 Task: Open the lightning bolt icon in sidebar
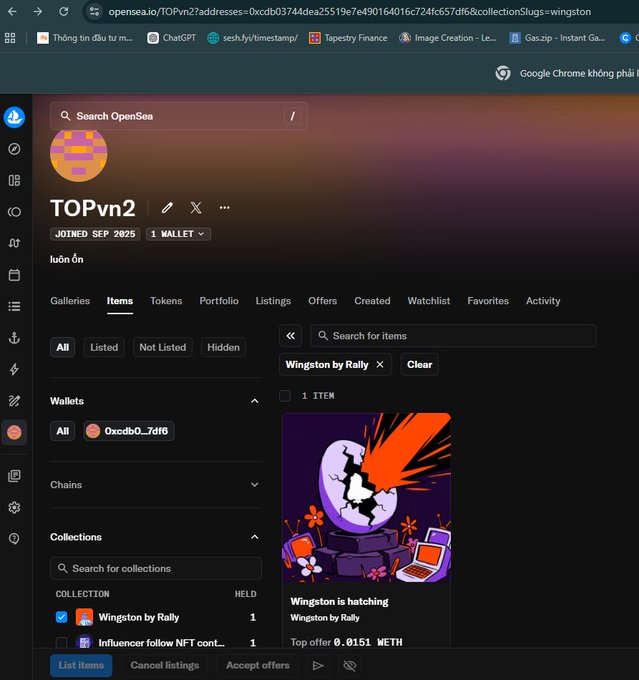[14, 369]
